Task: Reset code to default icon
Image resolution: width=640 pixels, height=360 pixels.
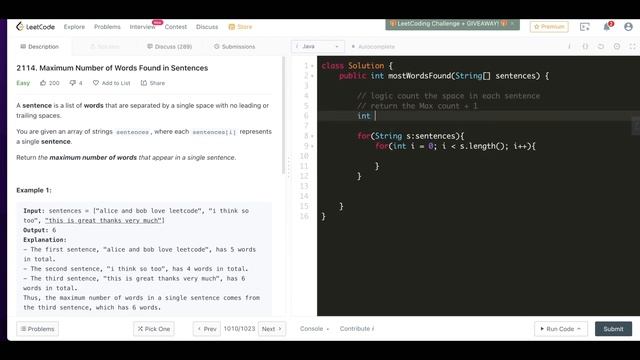Action: point(601,47)
